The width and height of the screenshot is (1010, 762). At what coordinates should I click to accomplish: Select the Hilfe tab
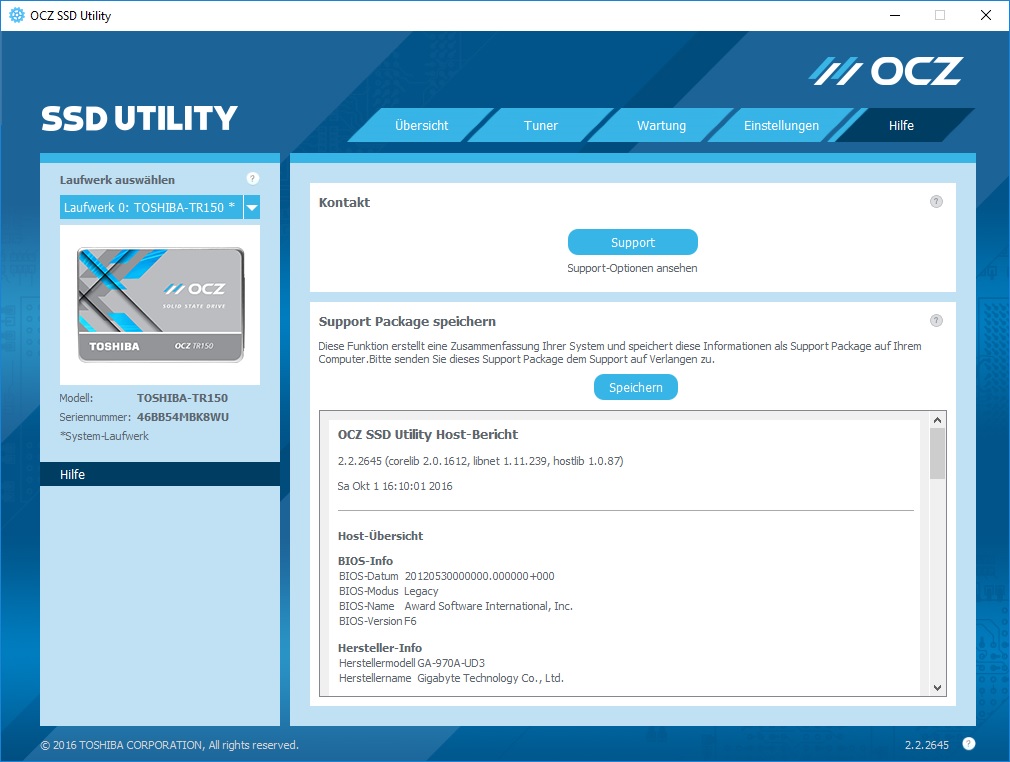901,126
